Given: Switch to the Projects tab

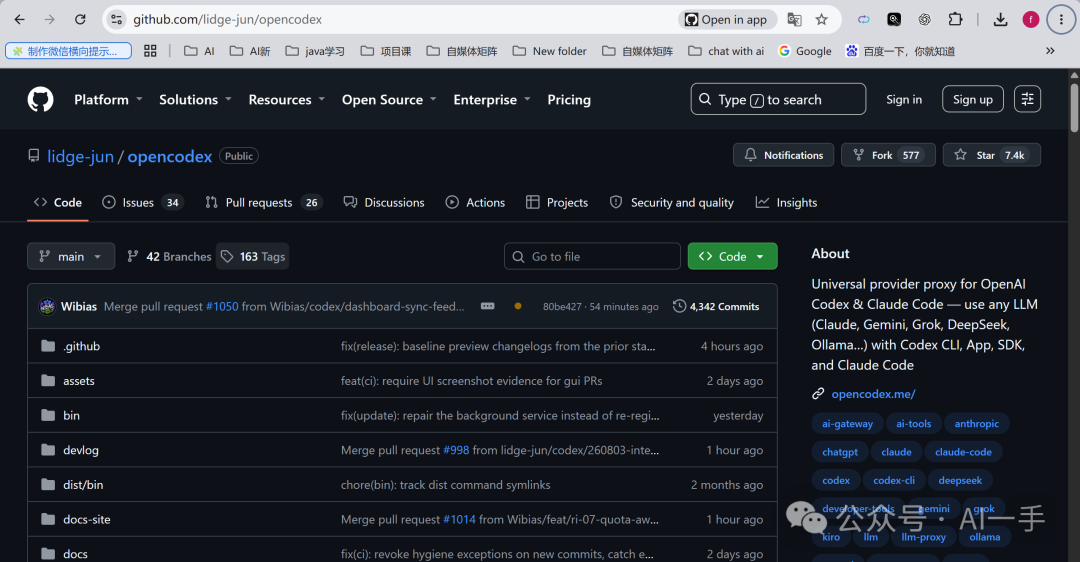Looking at the screenshot, I should coord(557,202).
